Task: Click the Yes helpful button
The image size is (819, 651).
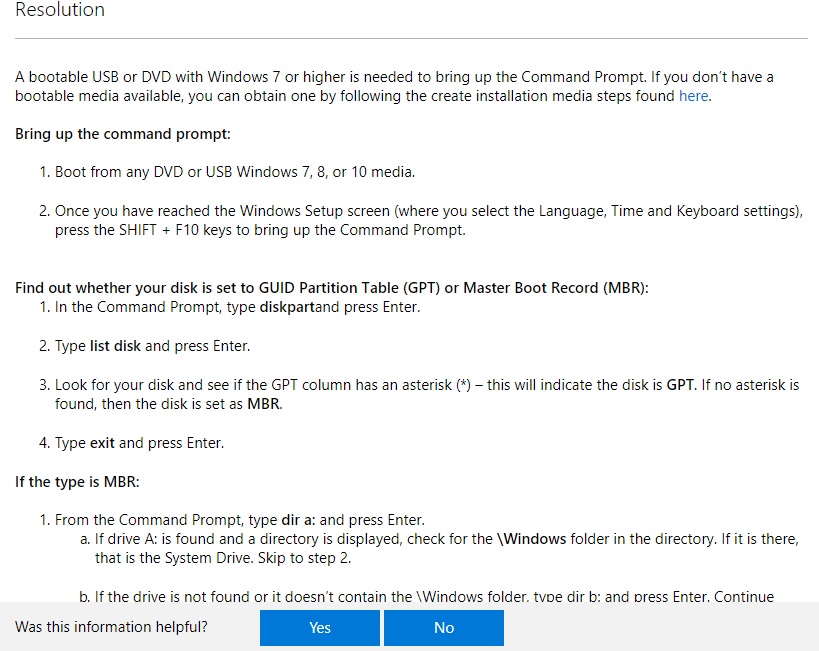Action: tap(320, 627)
